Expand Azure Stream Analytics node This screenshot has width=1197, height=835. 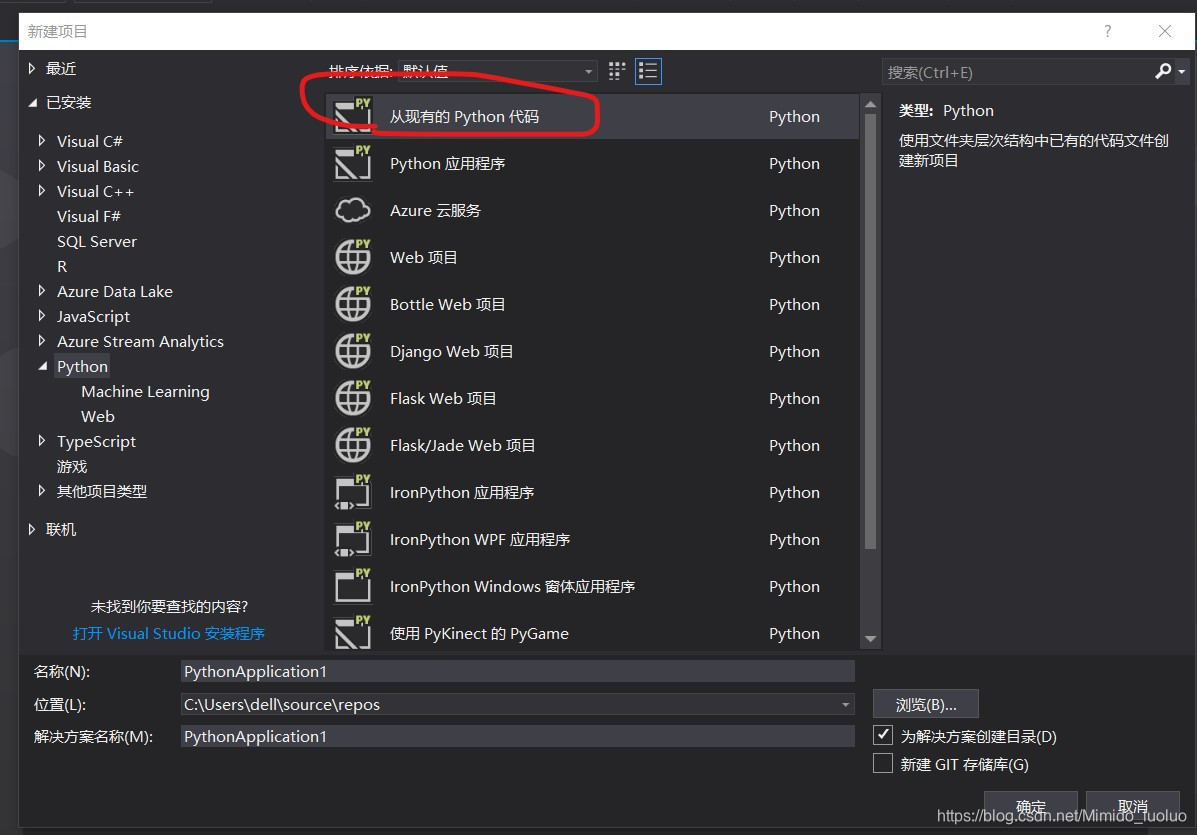(x=41, y=340)
